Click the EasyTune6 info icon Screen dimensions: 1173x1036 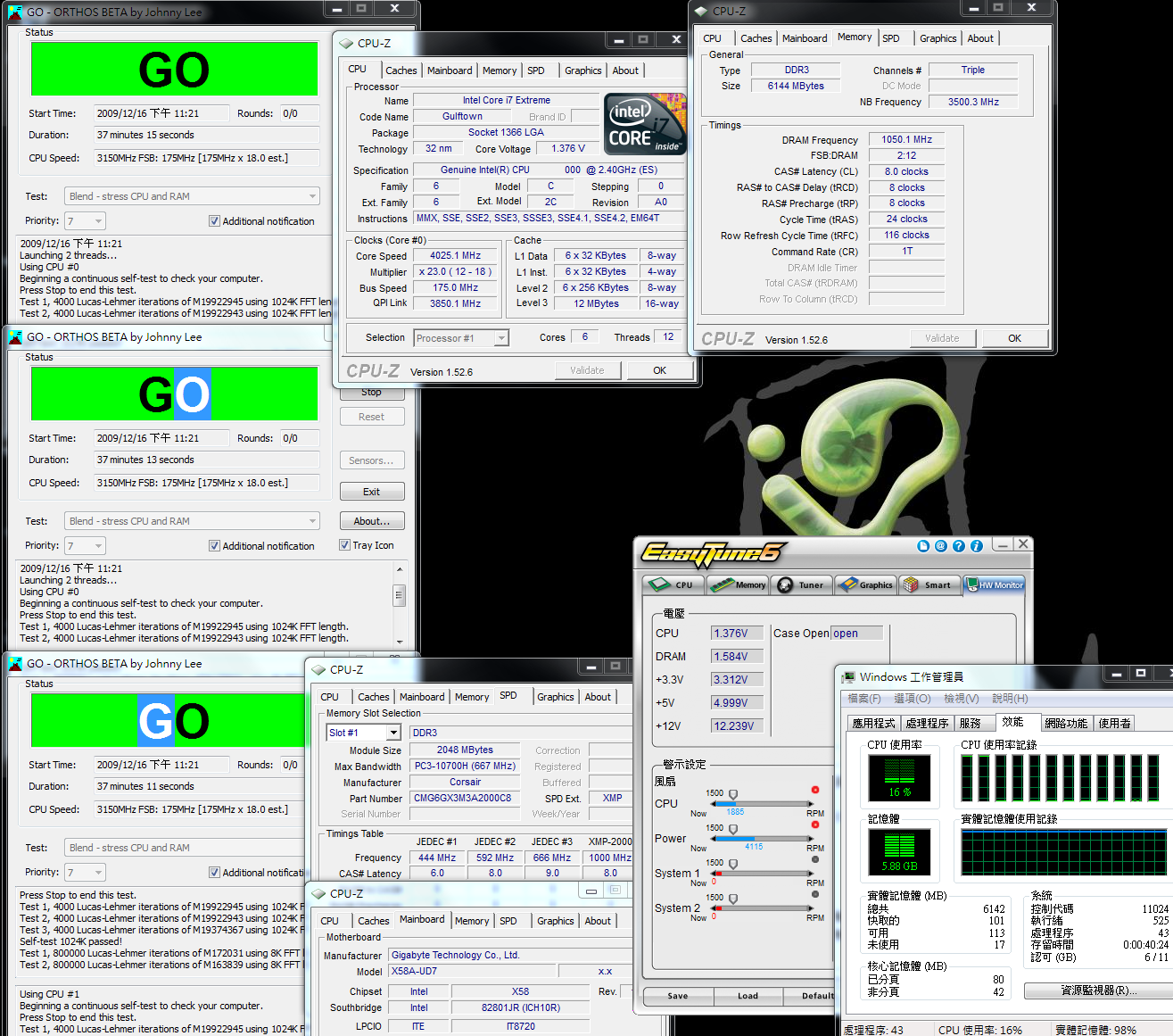[x=976, y=546]
